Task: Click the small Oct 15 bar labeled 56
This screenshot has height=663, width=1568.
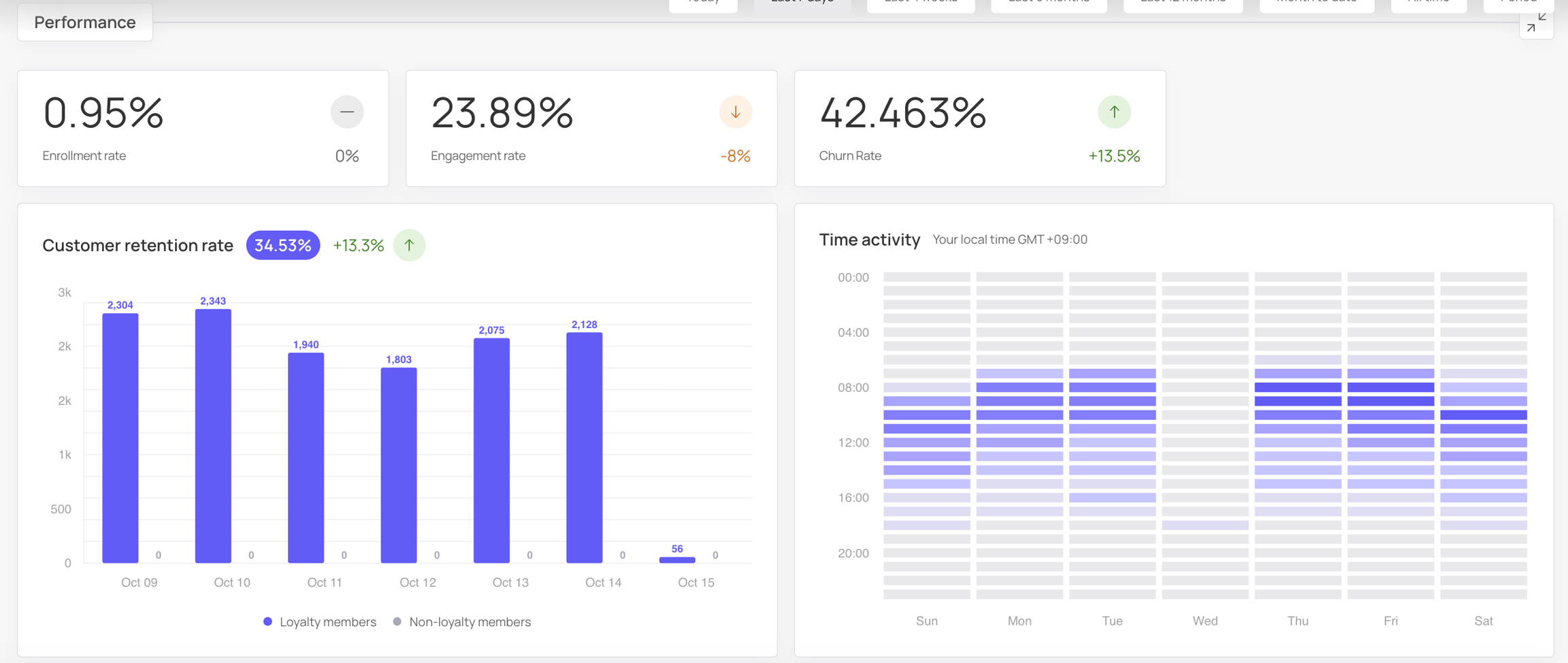Action: click(677, 560)
